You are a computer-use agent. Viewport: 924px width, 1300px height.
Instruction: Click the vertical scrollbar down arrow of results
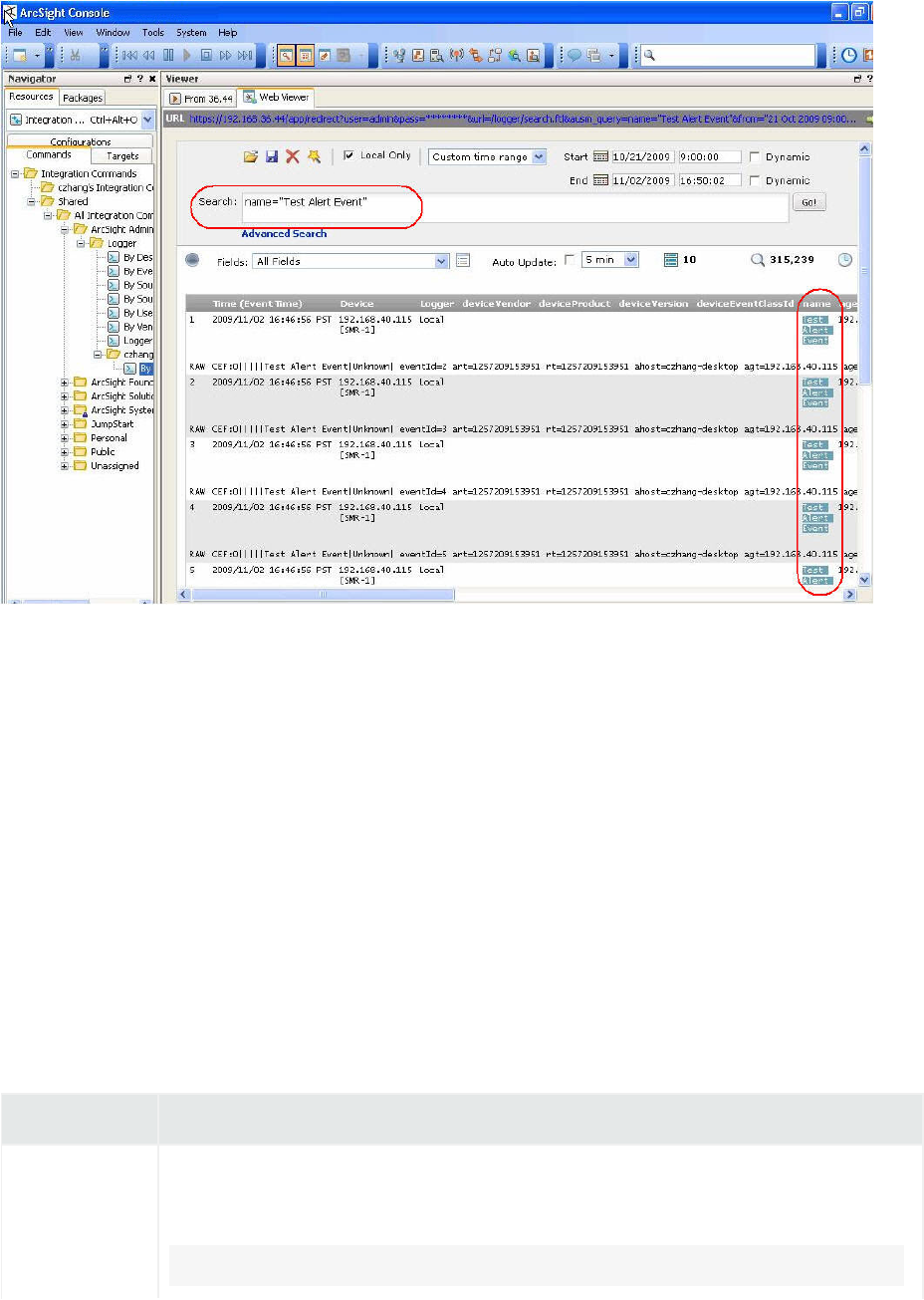864,579
